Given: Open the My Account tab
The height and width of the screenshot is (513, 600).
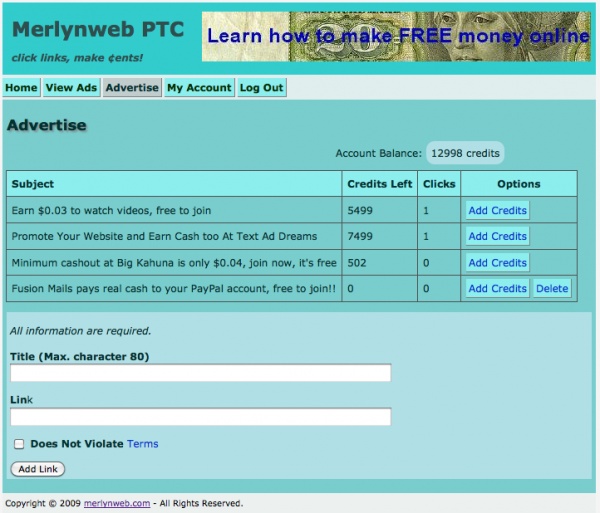Looking at the screenshot, I should pyautogui.click(x=199, y=88).
